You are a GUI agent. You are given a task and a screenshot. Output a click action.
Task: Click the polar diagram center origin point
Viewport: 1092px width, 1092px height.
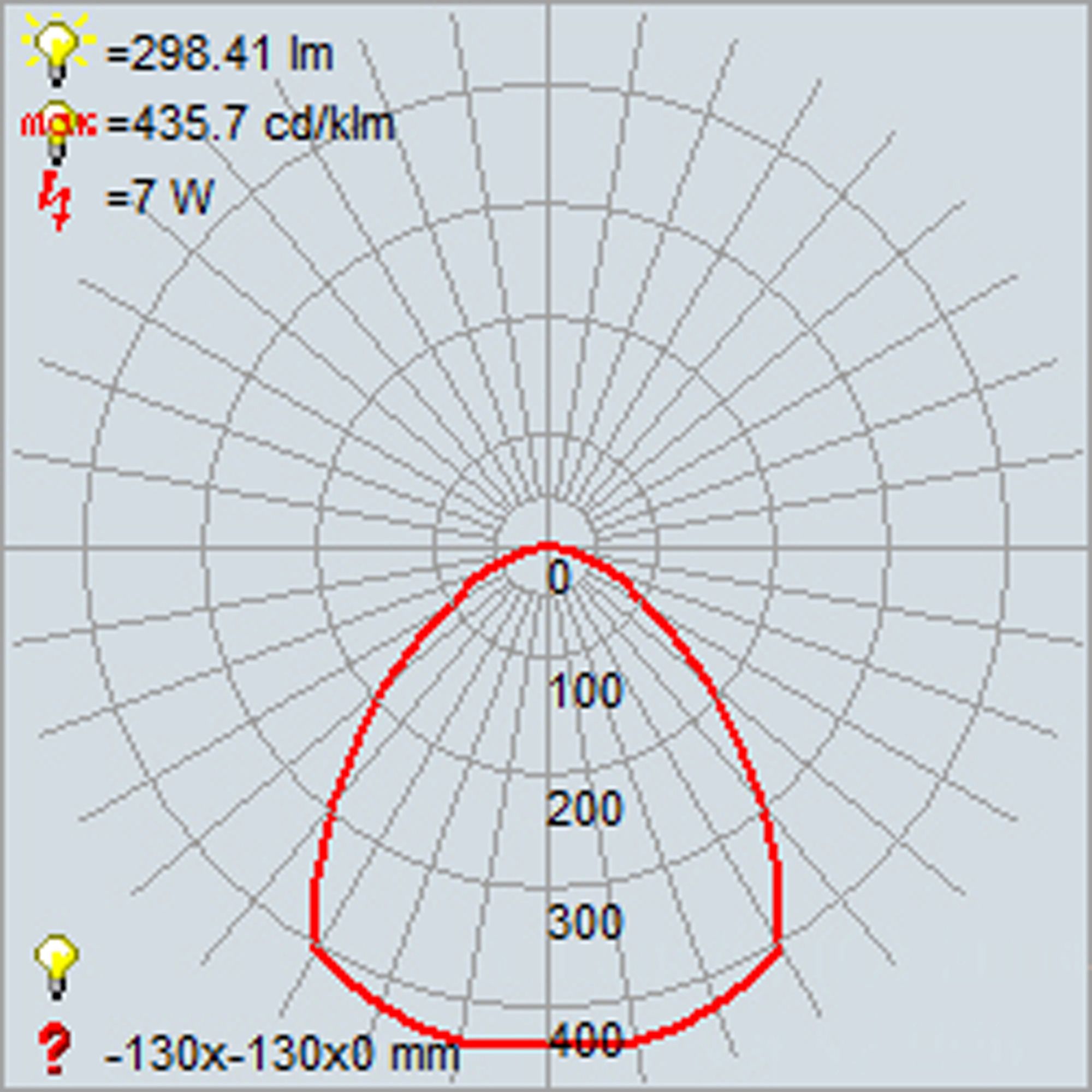(x=547, y=547)
